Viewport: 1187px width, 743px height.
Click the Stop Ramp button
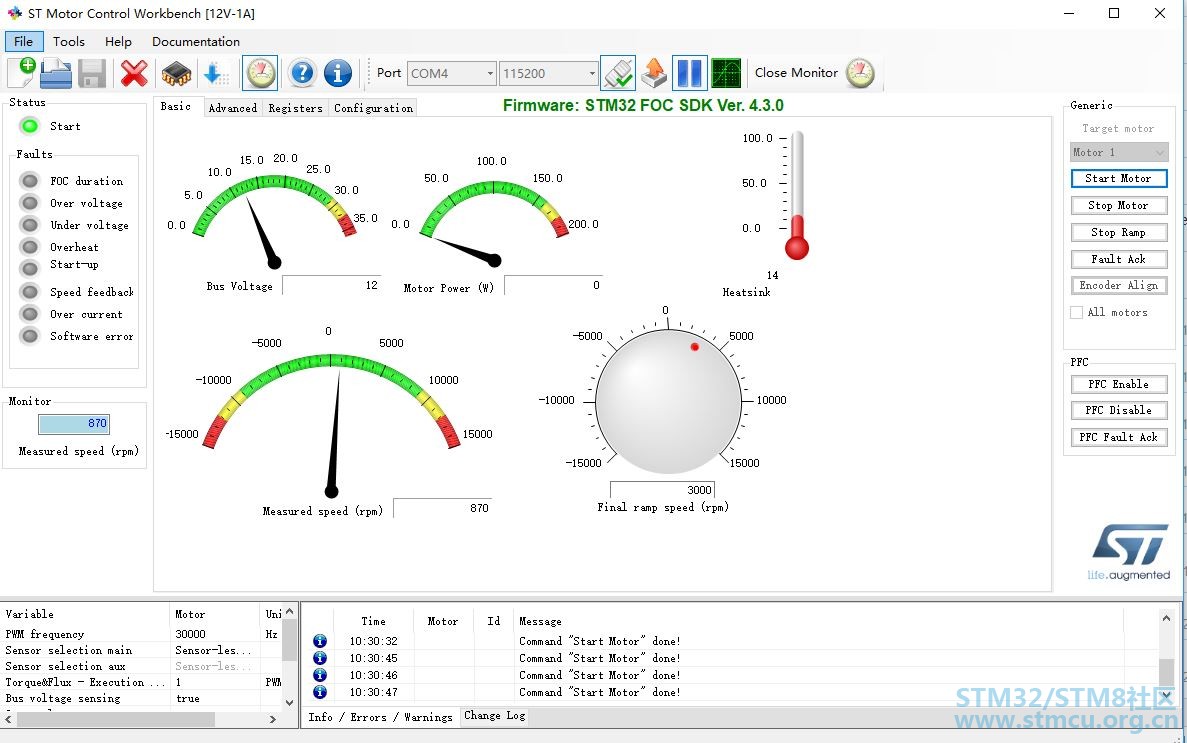[x=1119, y=233]
